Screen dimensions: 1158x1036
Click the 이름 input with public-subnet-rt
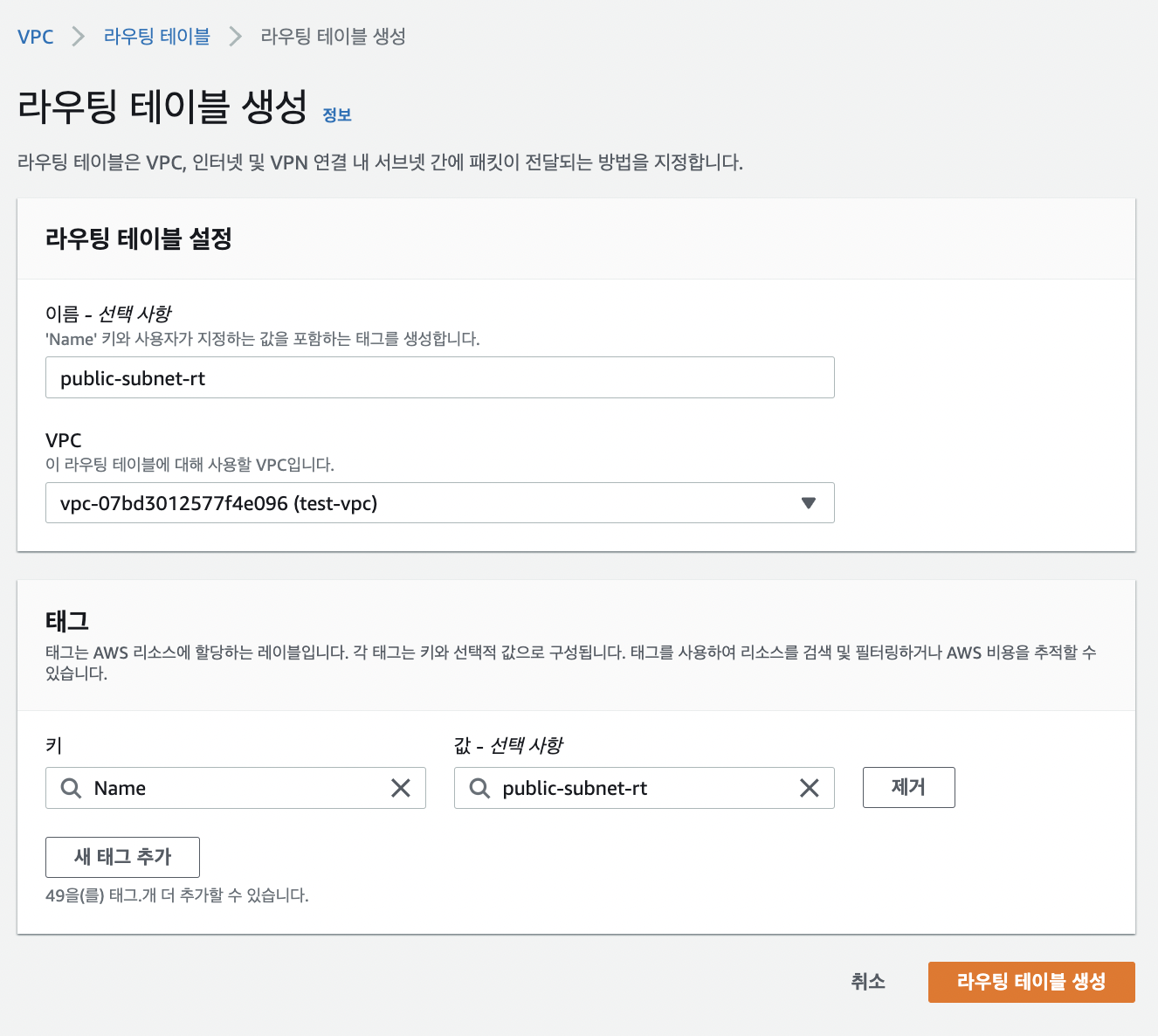[x=440, y=377]
